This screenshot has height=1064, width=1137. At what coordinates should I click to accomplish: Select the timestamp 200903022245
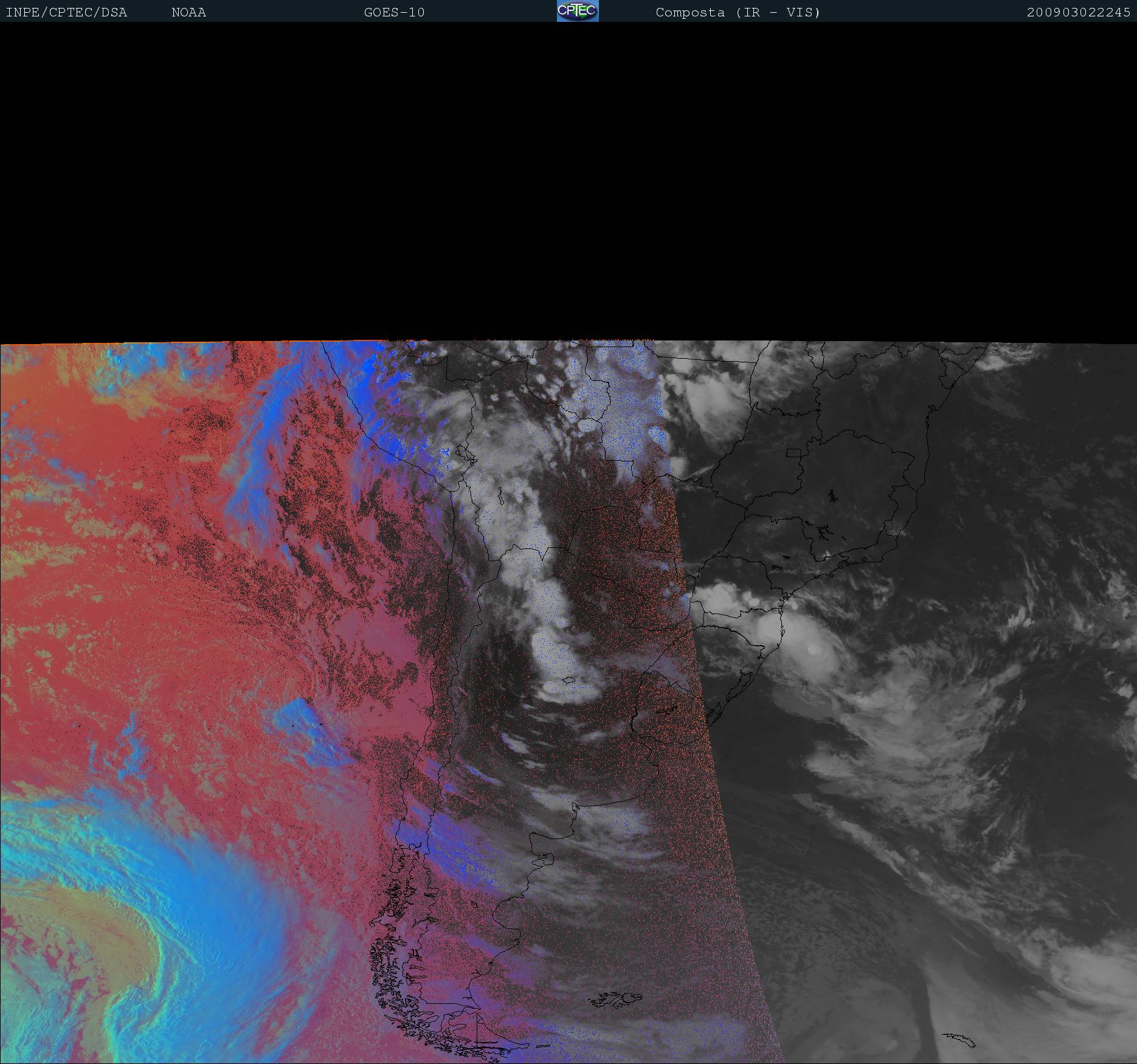(x=1079, y=13)
